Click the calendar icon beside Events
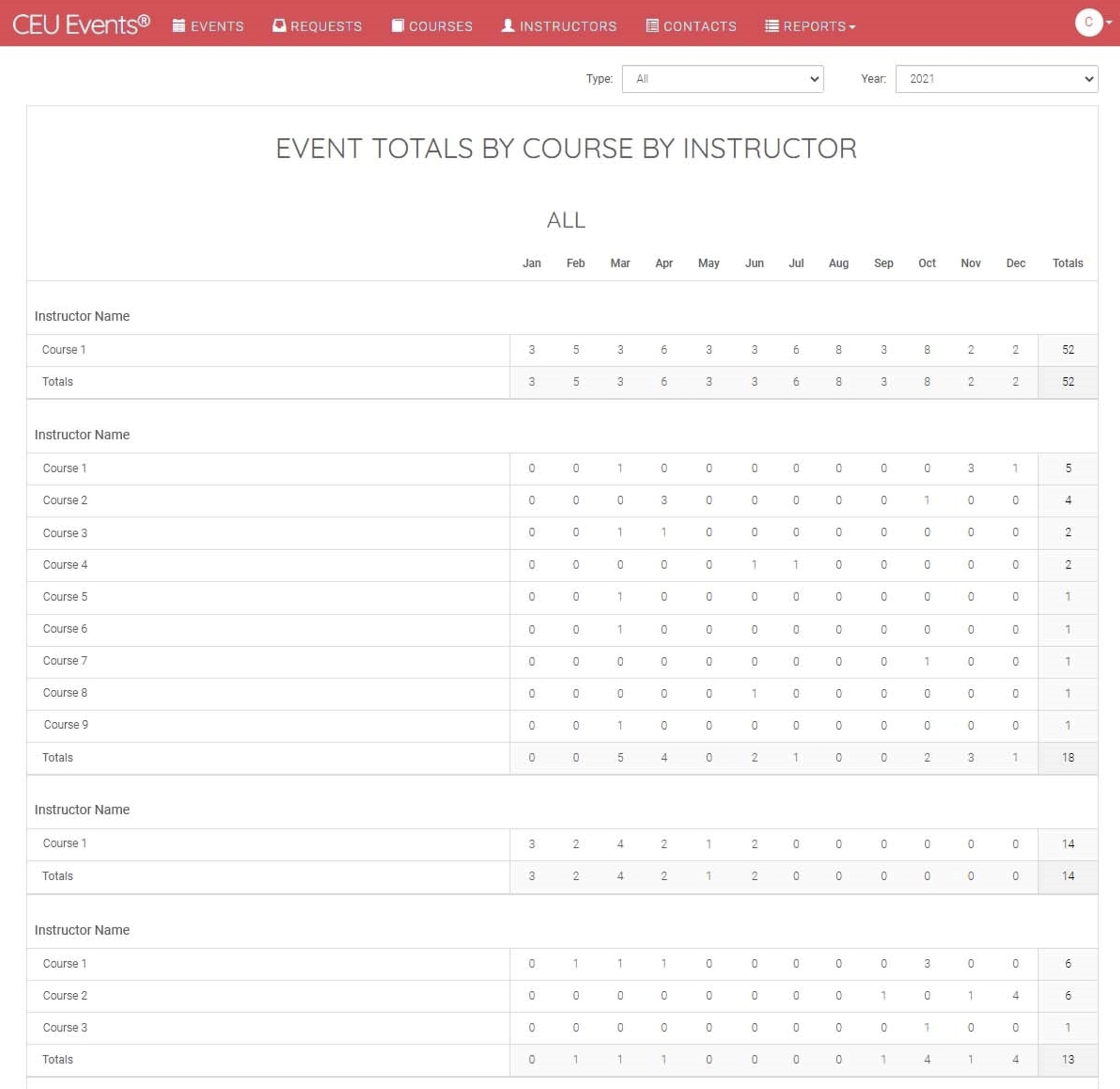 [x=179, y=26]
